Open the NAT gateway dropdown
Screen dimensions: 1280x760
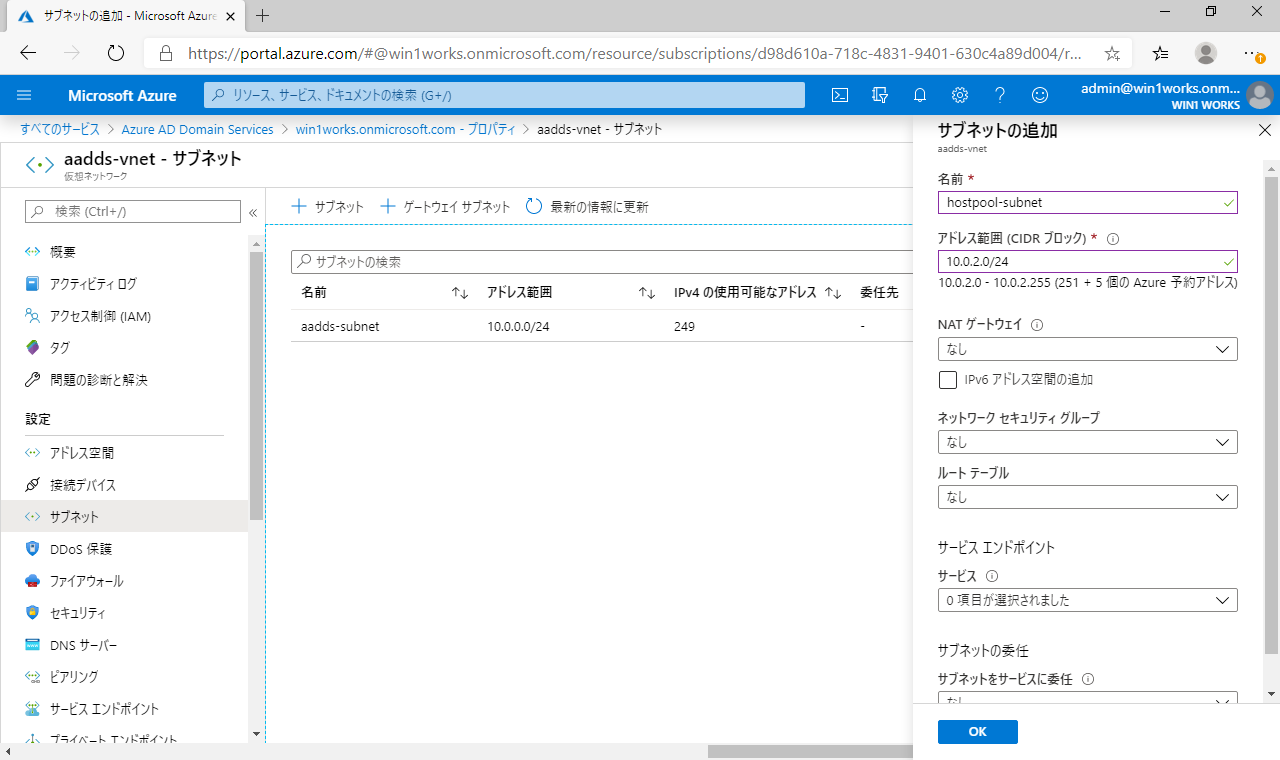[x=1088, y=349]
